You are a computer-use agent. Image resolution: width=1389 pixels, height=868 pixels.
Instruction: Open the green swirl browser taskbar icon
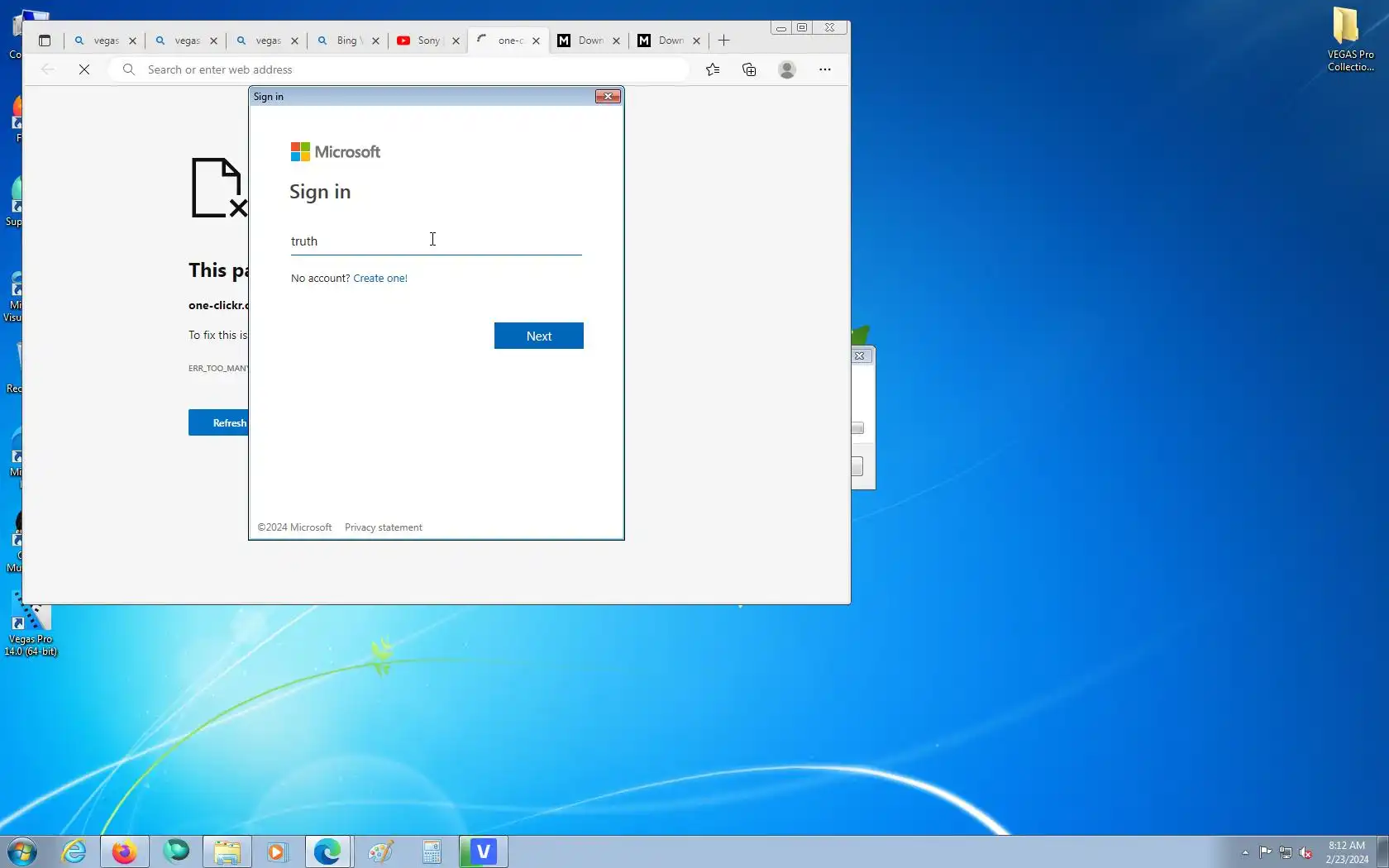[x=176, y=851]
